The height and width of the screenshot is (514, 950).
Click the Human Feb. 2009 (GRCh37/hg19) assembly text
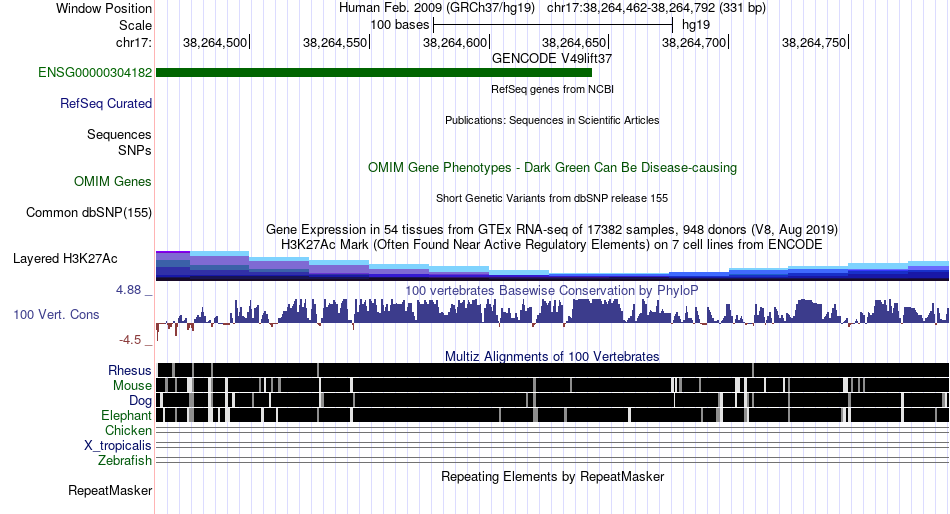(437, 8)
